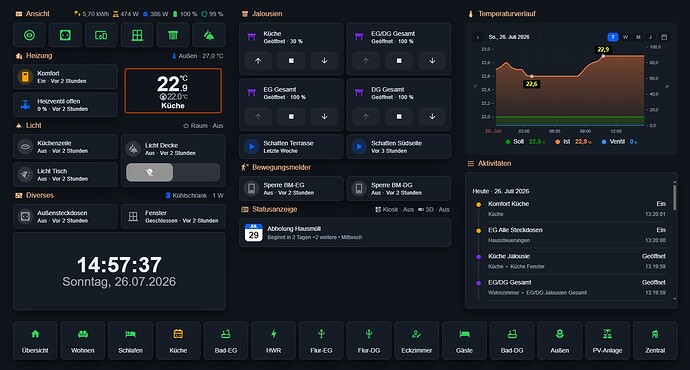690x370 pixels.
Task: Open the calendar icon in temperature chart
Action: point(664,37)
